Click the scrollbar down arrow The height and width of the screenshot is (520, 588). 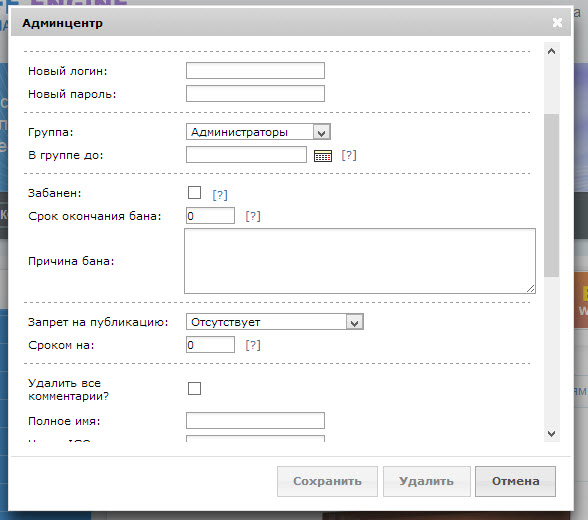(x=551, y=434)
